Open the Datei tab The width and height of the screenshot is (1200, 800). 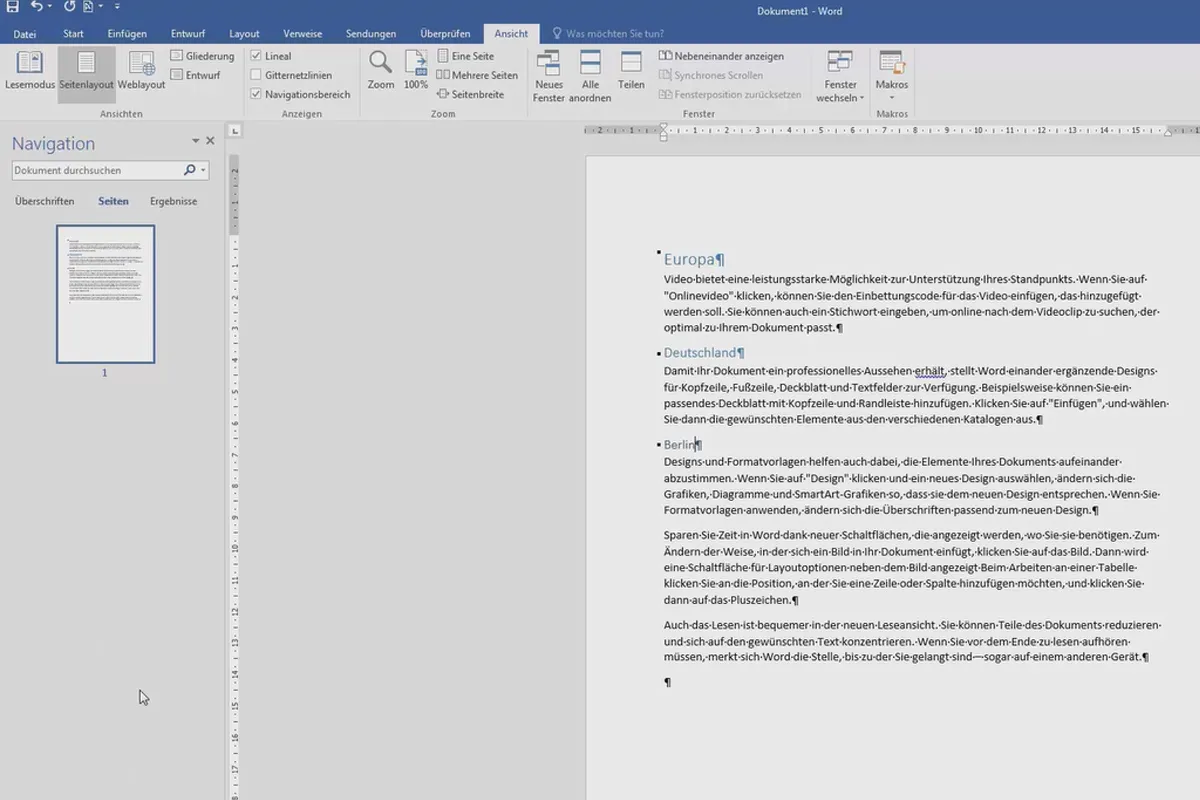pos(25,33)
